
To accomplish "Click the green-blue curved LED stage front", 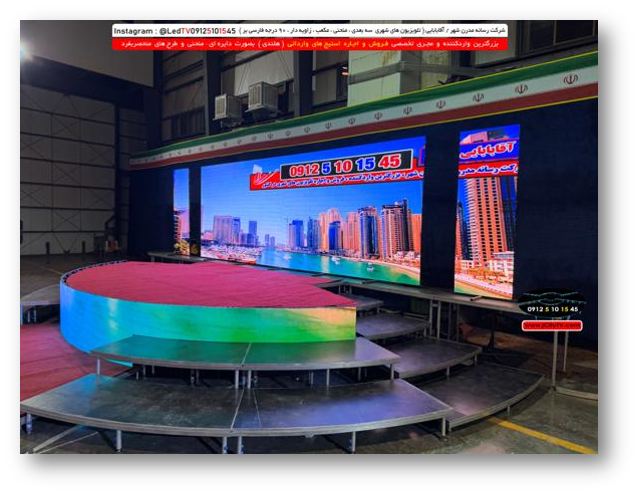I will coord(200,322).
